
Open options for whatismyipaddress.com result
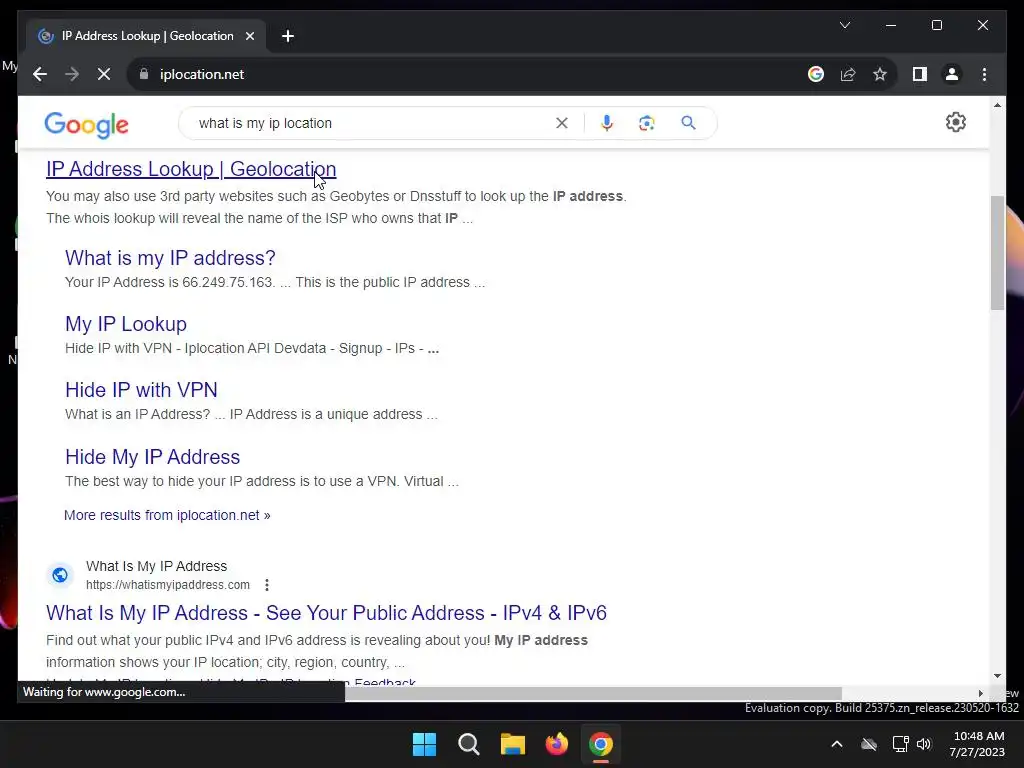click(266, 585)
